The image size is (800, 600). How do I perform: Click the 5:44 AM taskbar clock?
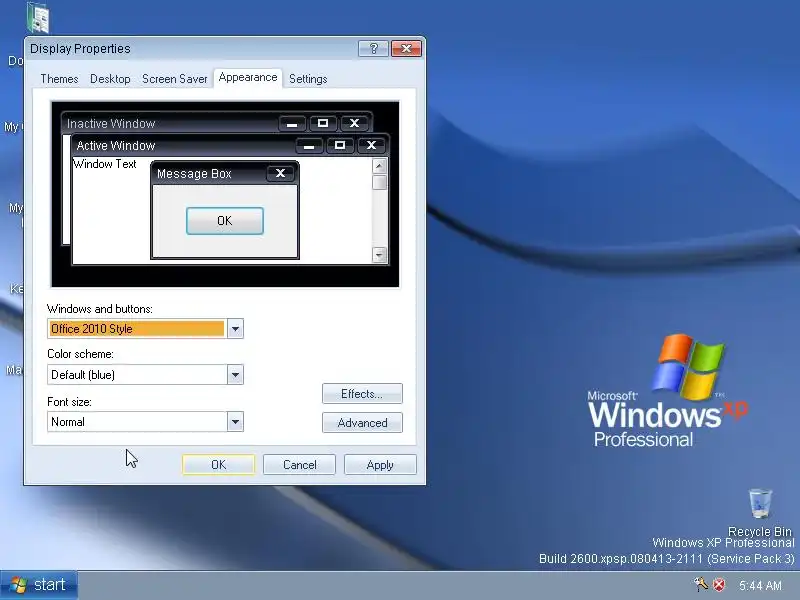tap(760, 586)
